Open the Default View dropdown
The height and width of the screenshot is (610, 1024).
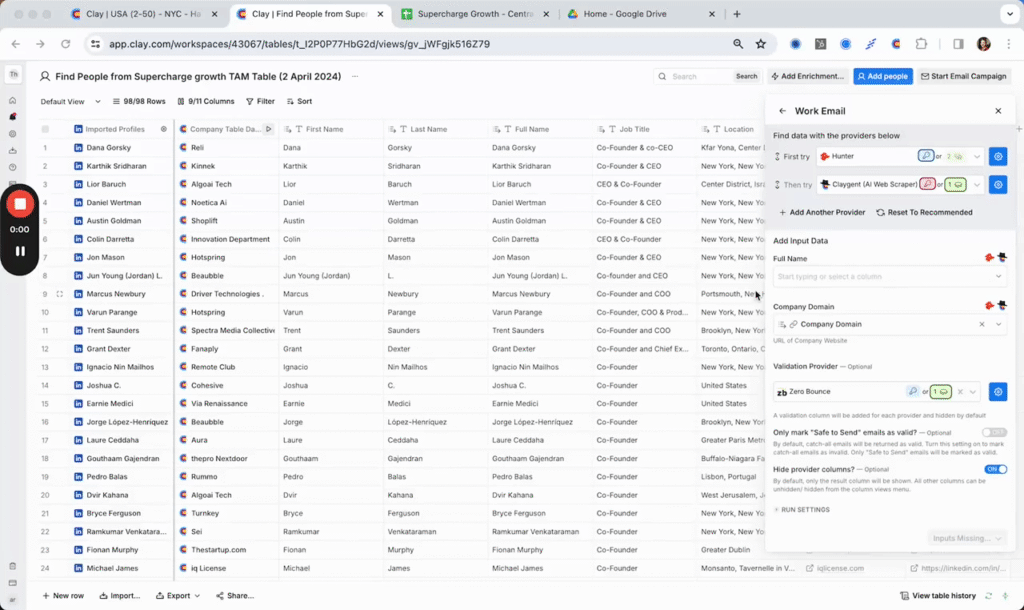(70, 101)
